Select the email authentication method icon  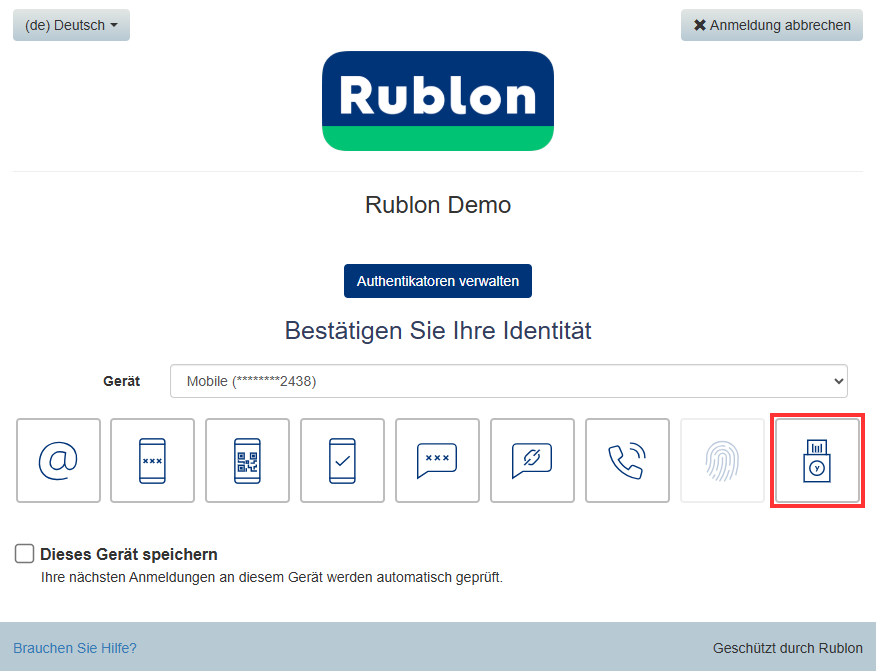coord(58,460)
